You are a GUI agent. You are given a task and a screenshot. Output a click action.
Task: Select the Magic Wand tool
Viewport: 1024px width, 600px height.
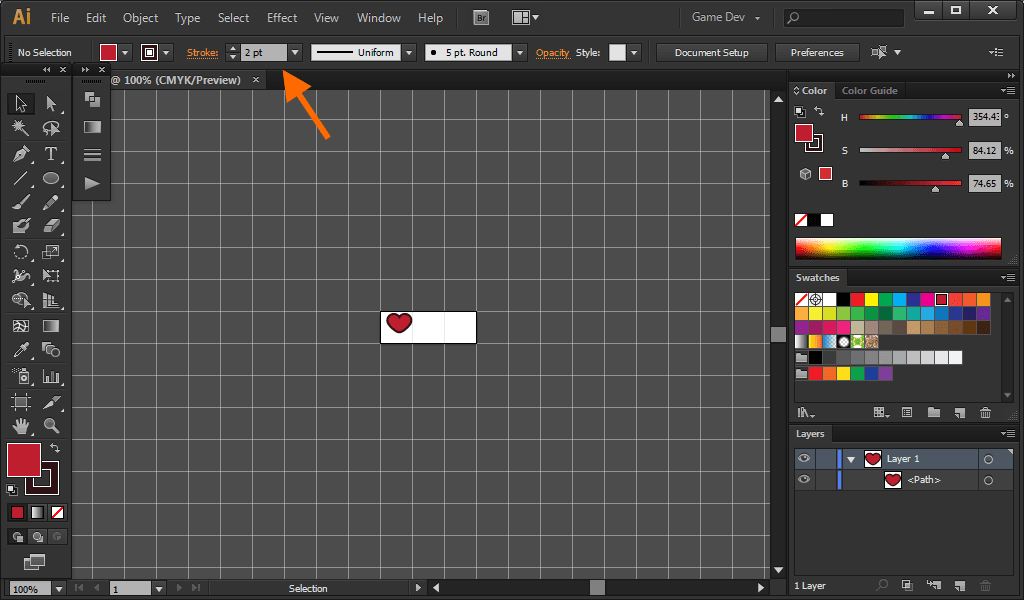(x=20, y=128)
